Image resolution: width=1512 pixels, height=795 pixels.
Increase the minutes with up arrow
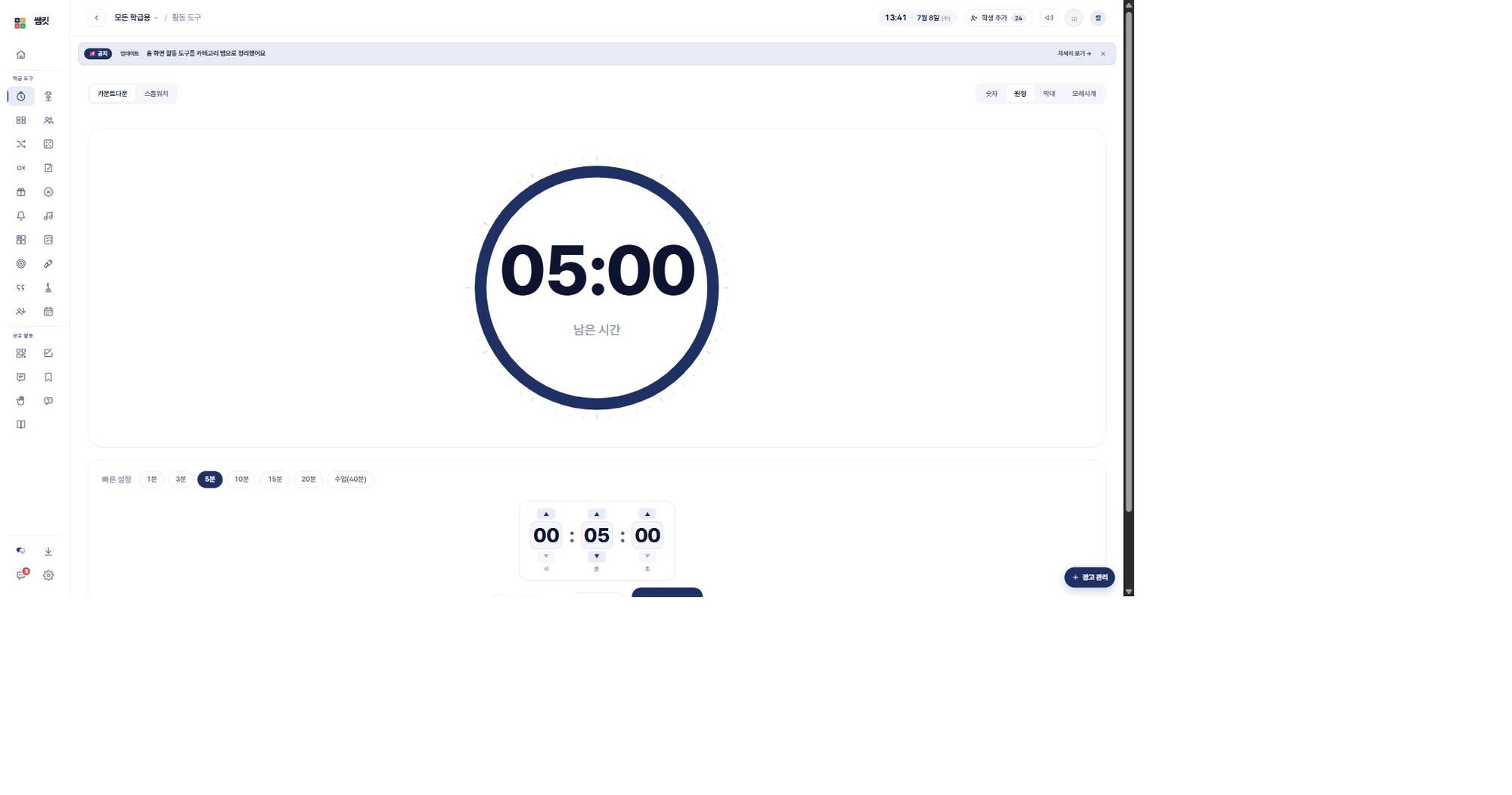[x=597, y=514]
